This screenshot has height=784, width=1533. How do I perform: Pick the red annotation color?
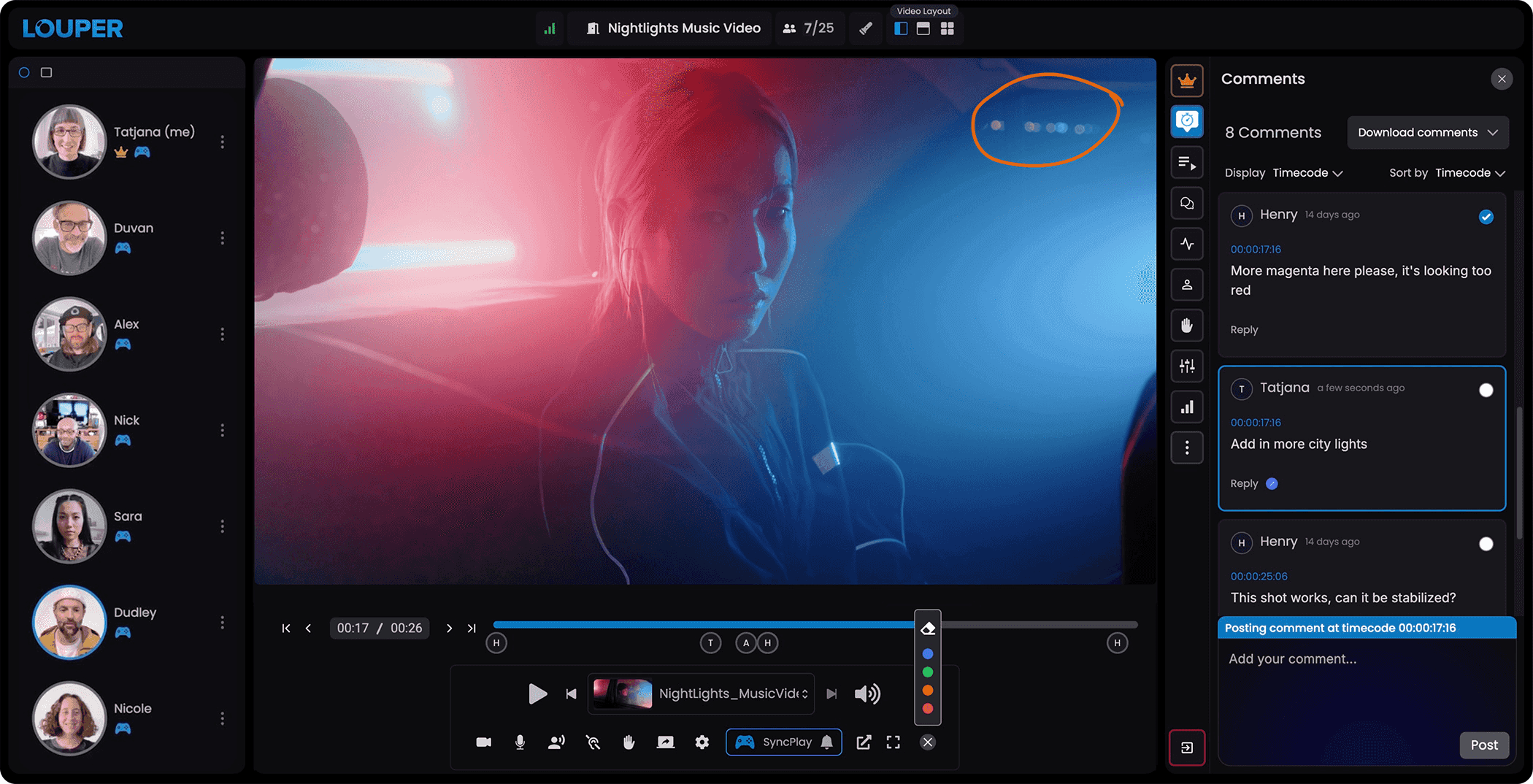click(x=928, y=709)
